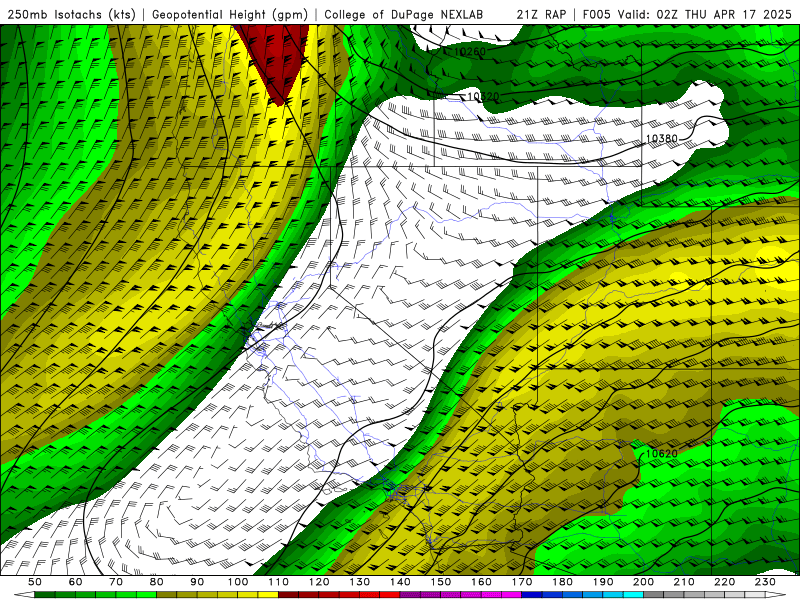Click the 120 value on the color scale
Image resolution: width=800 pixels, height=600 pixels.
319,582
